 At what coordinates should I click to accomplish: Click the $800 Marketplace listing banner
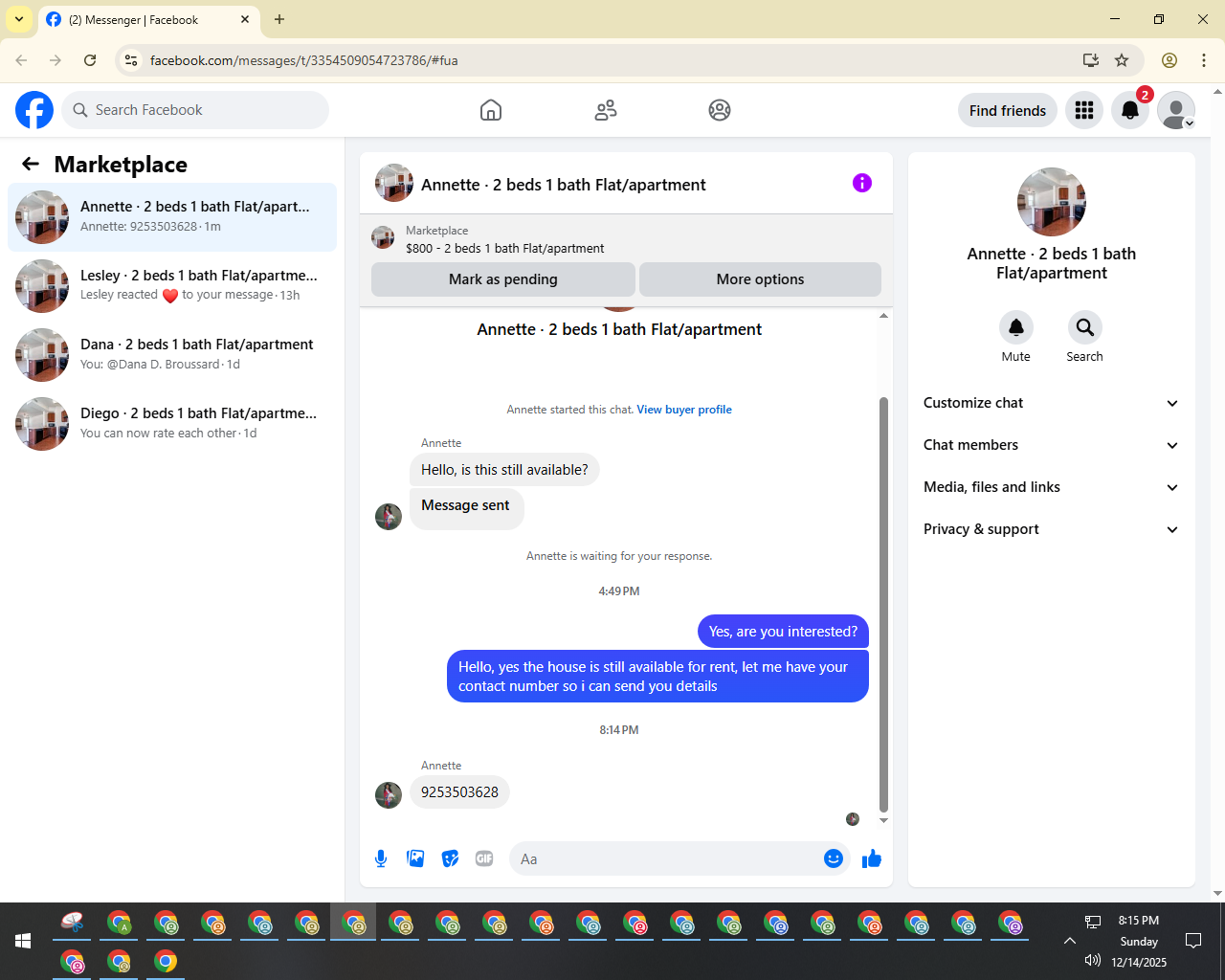pyautogui.click(x=626, y=239)
